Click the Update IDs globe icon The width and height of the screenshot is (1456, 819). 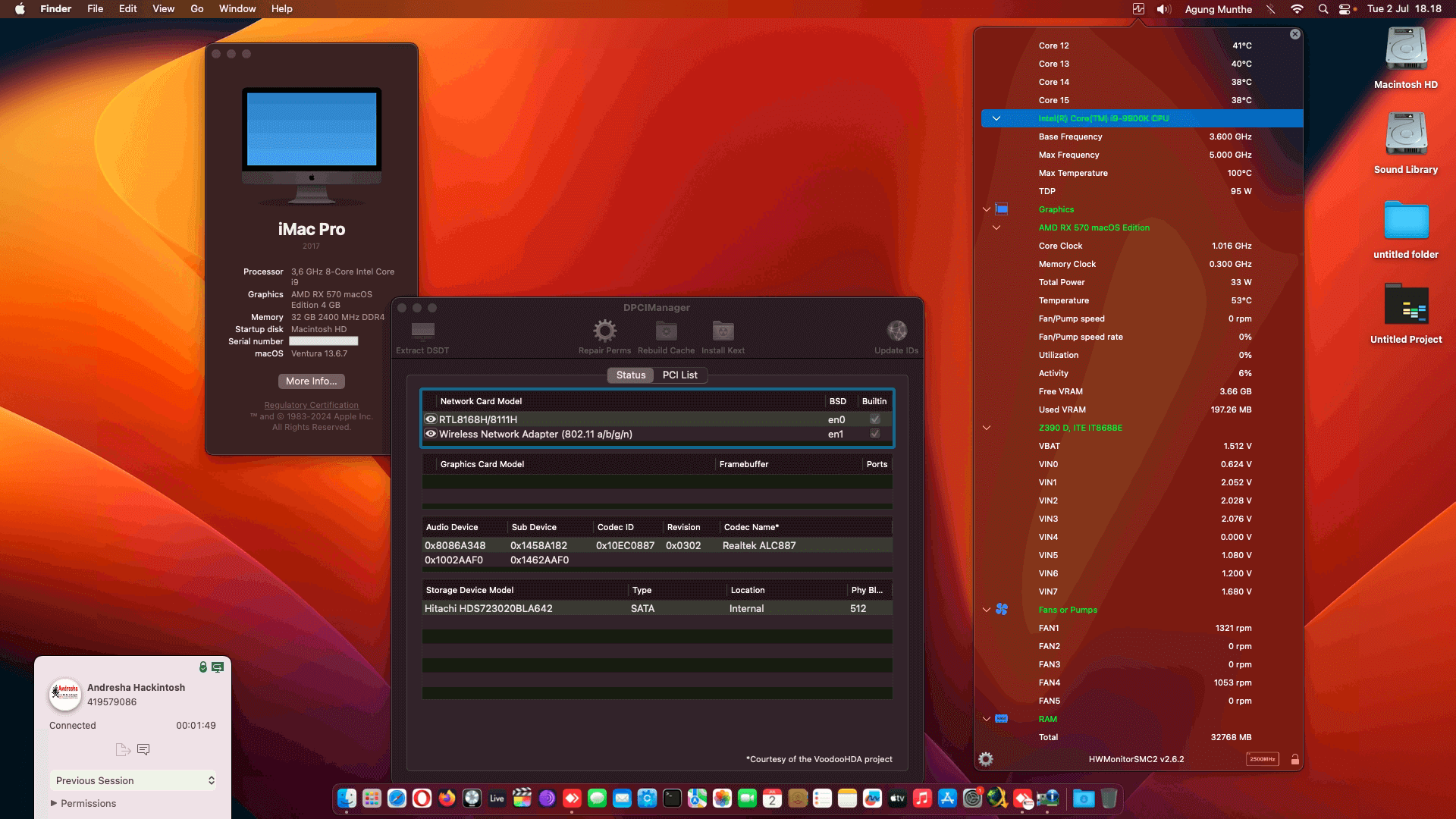tap(896, 331)
